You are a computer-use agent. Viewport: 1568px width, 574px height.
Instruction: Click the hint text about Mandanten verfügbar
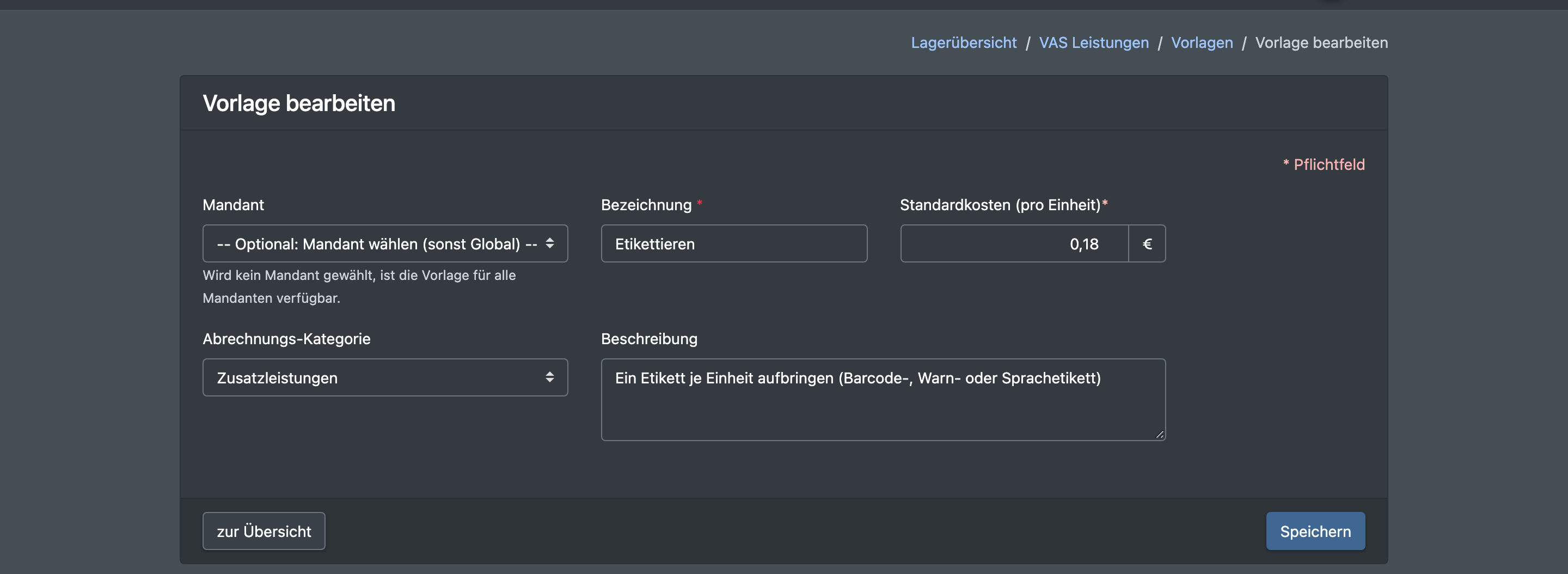[x=359, y=286]
